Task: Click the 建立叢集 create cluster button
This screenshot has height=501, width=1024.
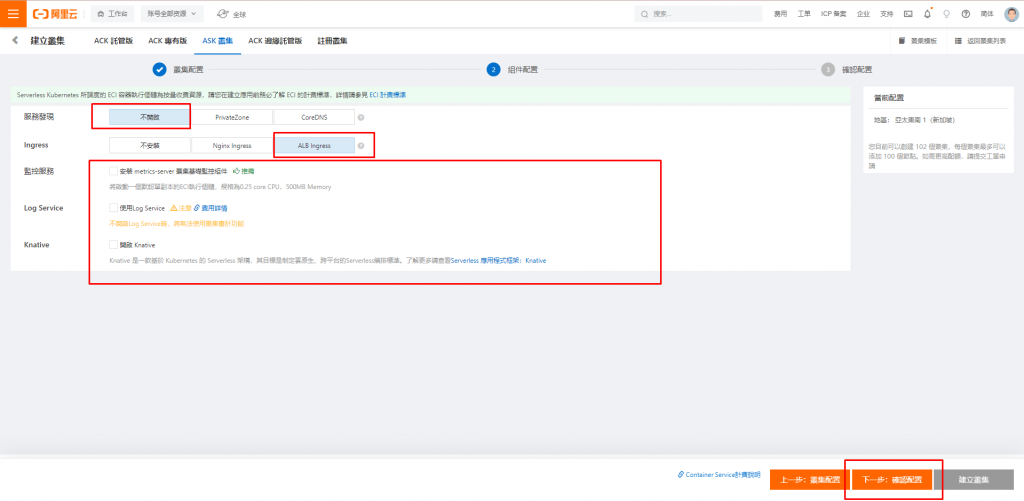Action: click(974, 479)
